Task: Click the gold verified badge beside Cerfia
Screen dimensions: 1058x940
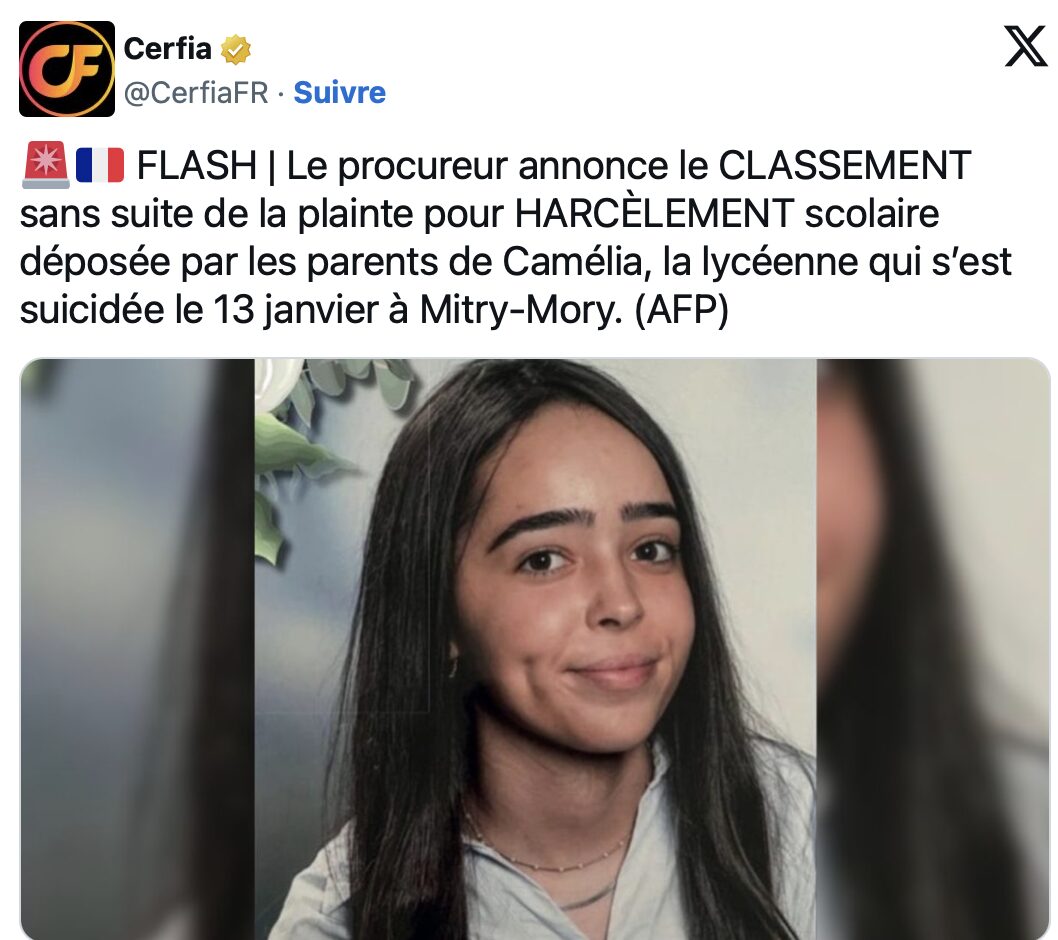Action: click(235, 50)
